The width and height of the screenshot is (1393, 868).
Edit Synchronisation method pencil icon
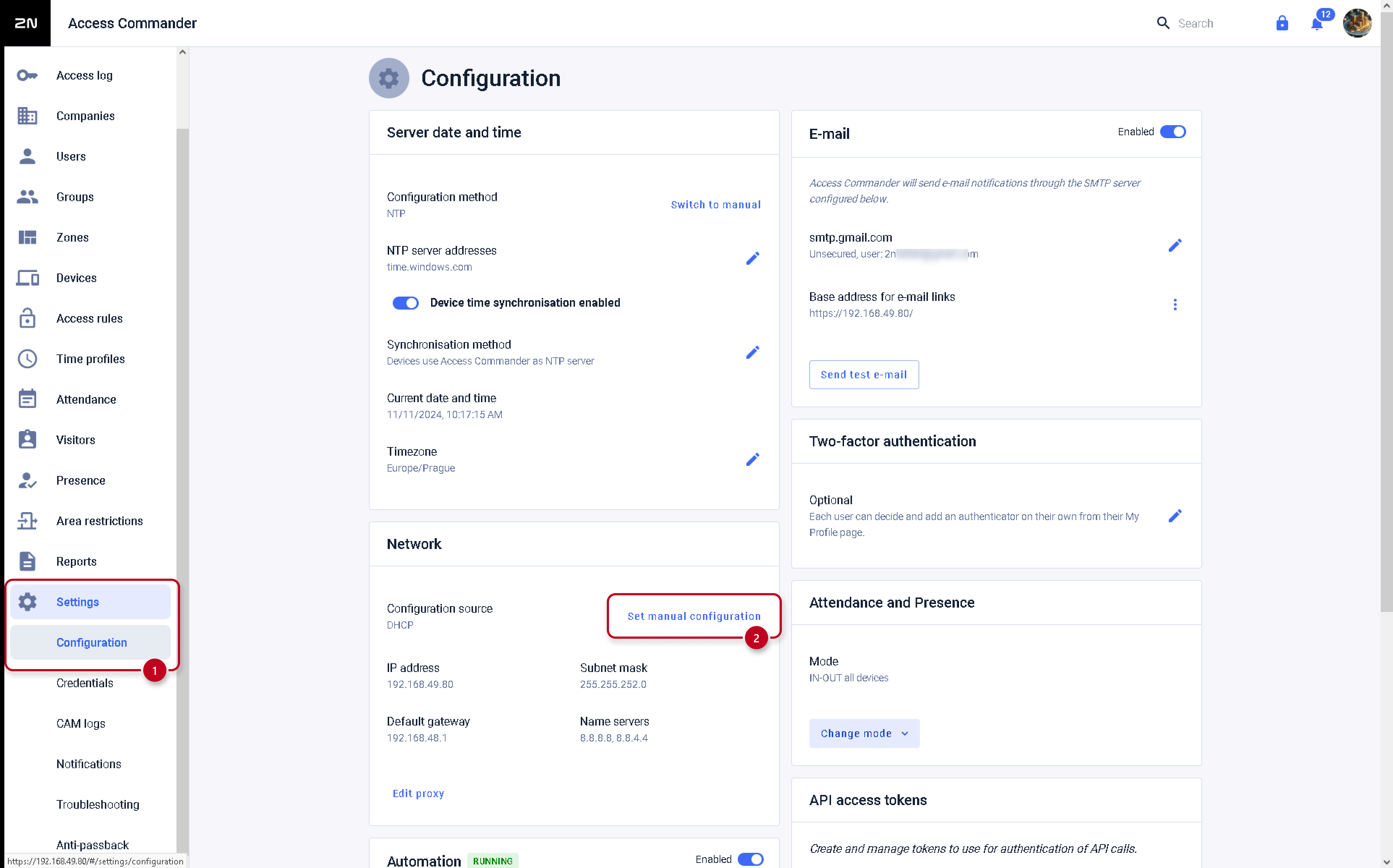coord(753,353)
